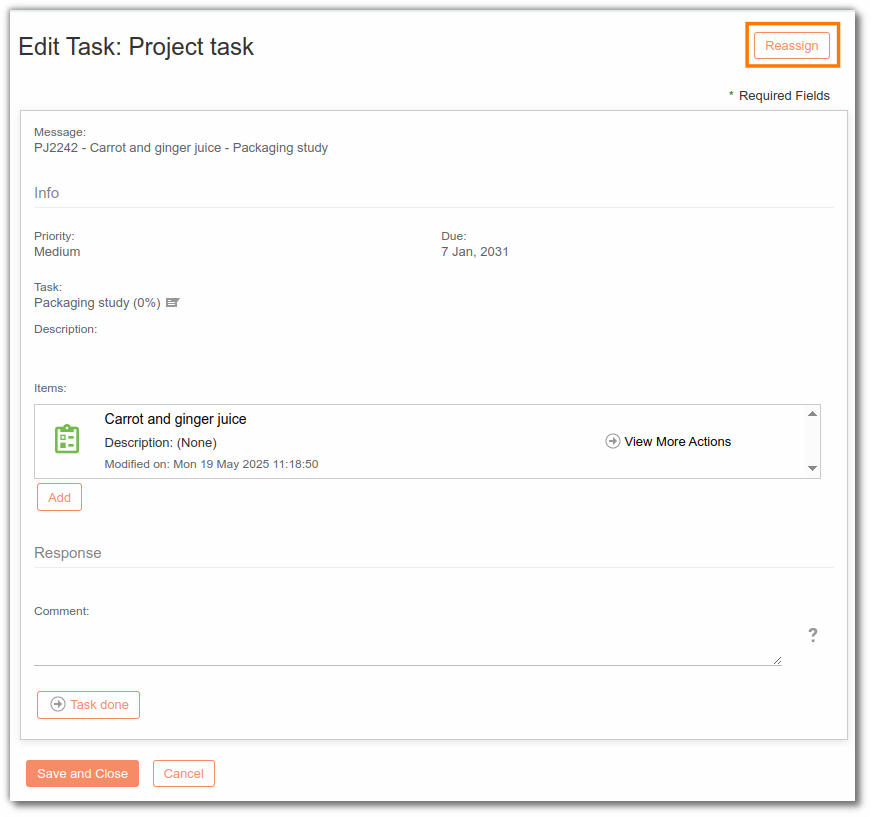Add an item with the Add button
The height and width of the screenshot is (817, 871).
59,497
